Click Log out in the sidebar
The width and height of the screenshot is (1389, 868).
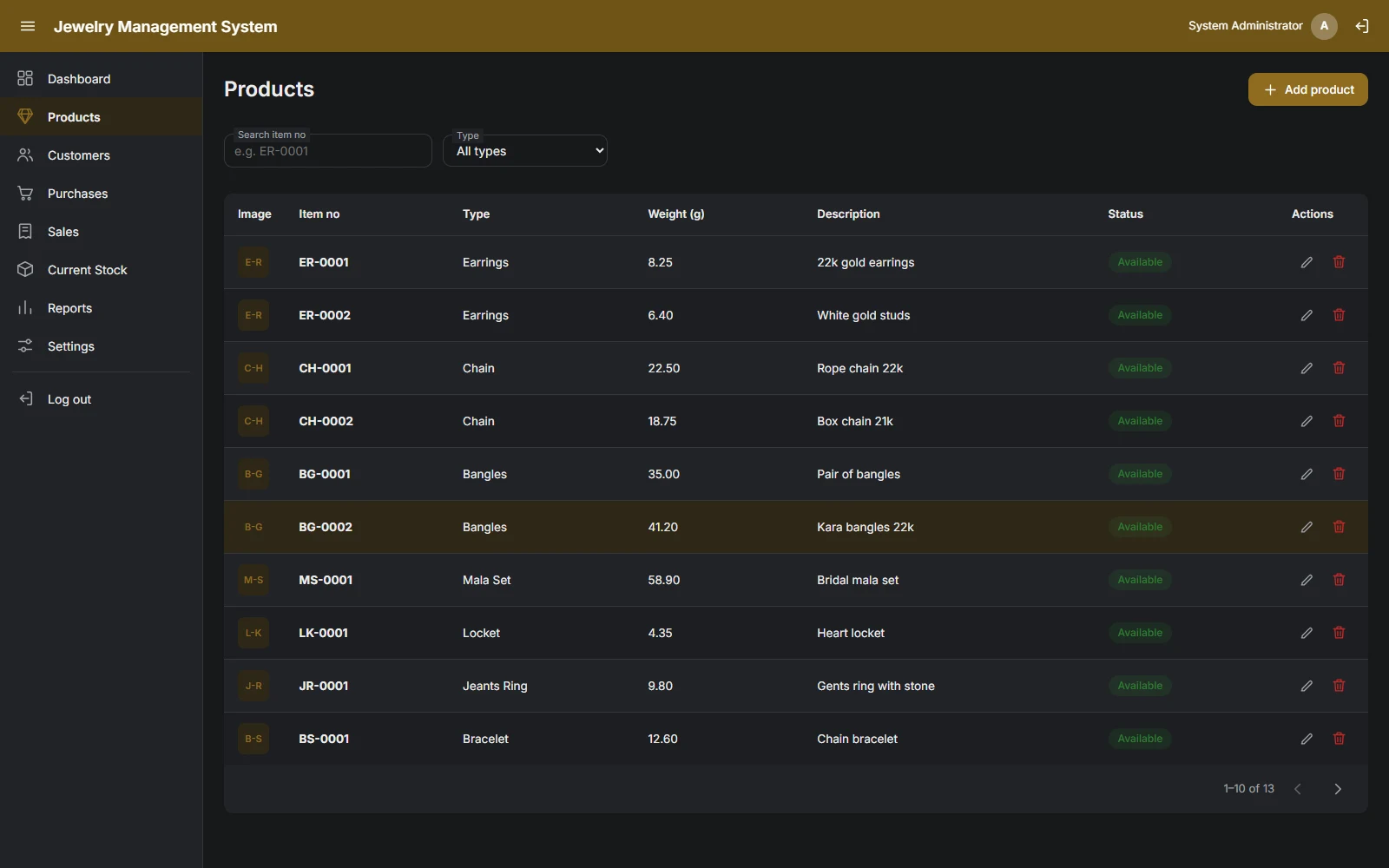click(x=101, y=399)
